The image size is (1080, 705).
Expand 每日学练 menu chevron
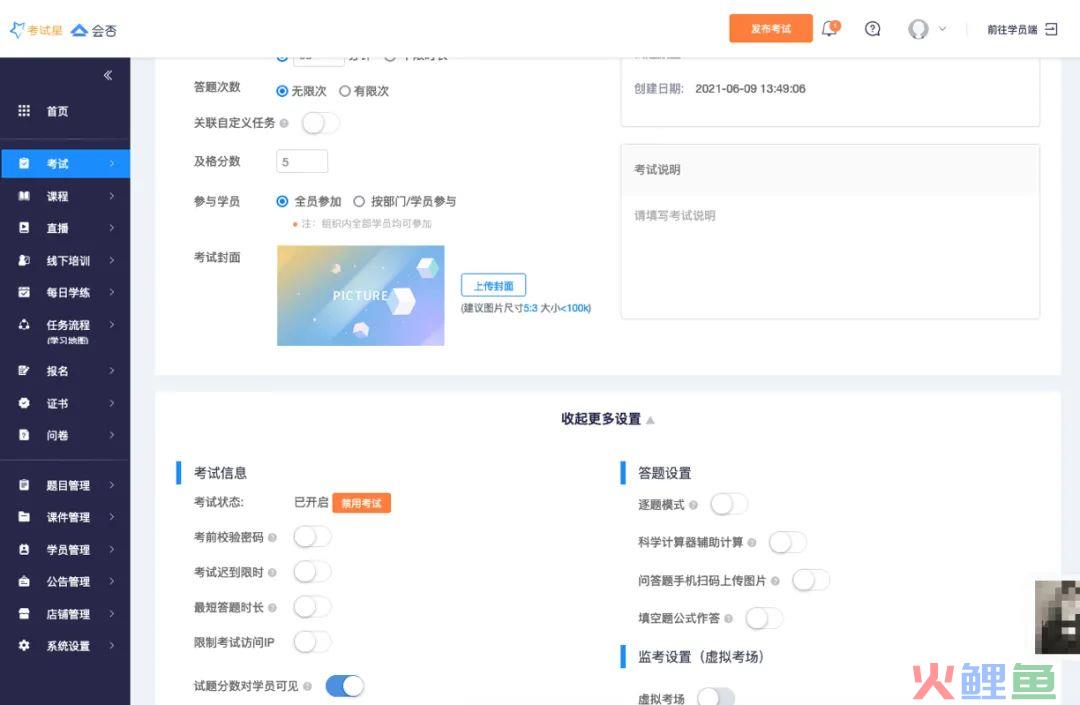coord(112,292)
